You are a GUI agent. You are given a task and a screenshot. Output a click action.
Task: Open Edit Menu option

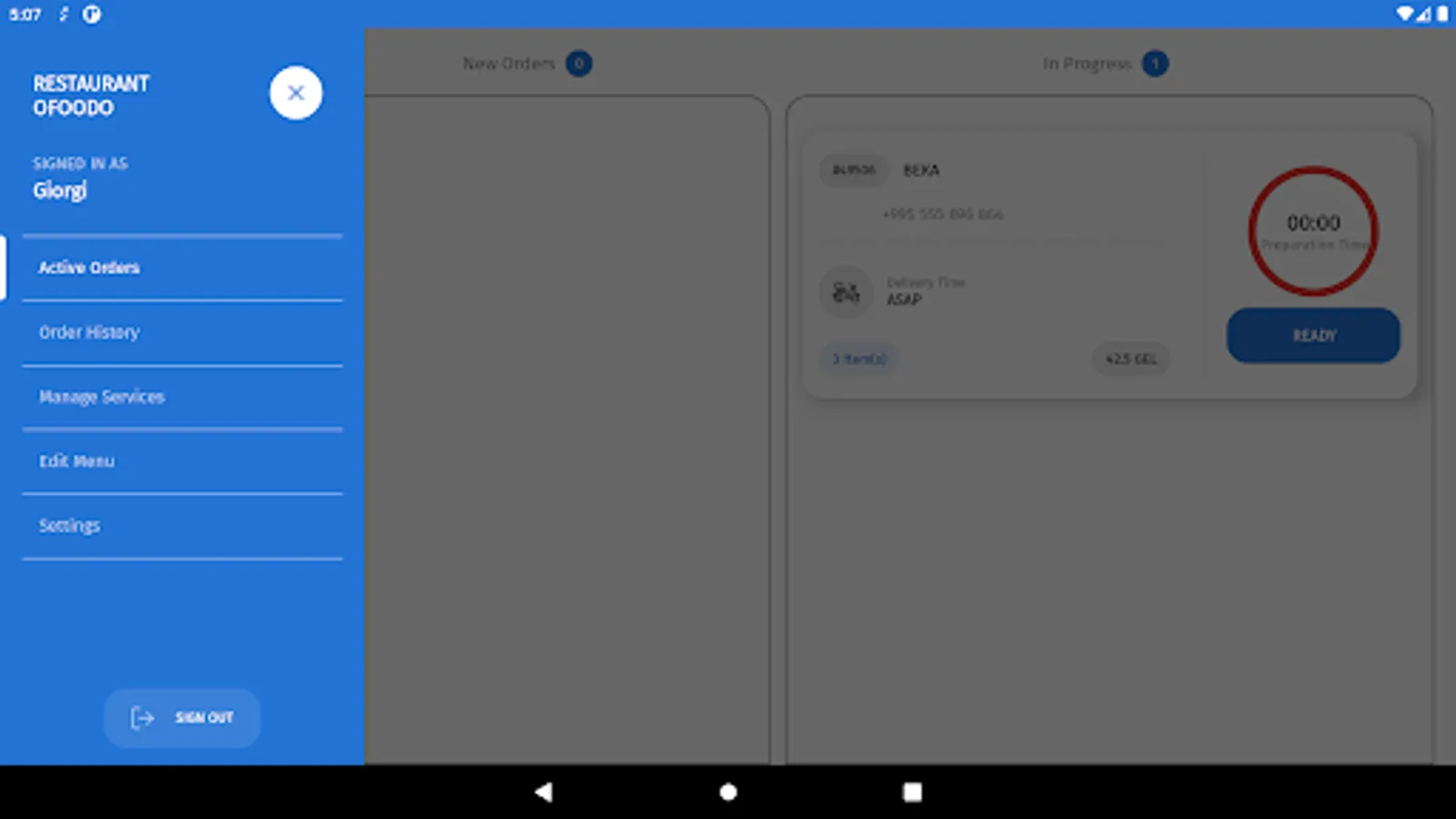tap(182, 461)
